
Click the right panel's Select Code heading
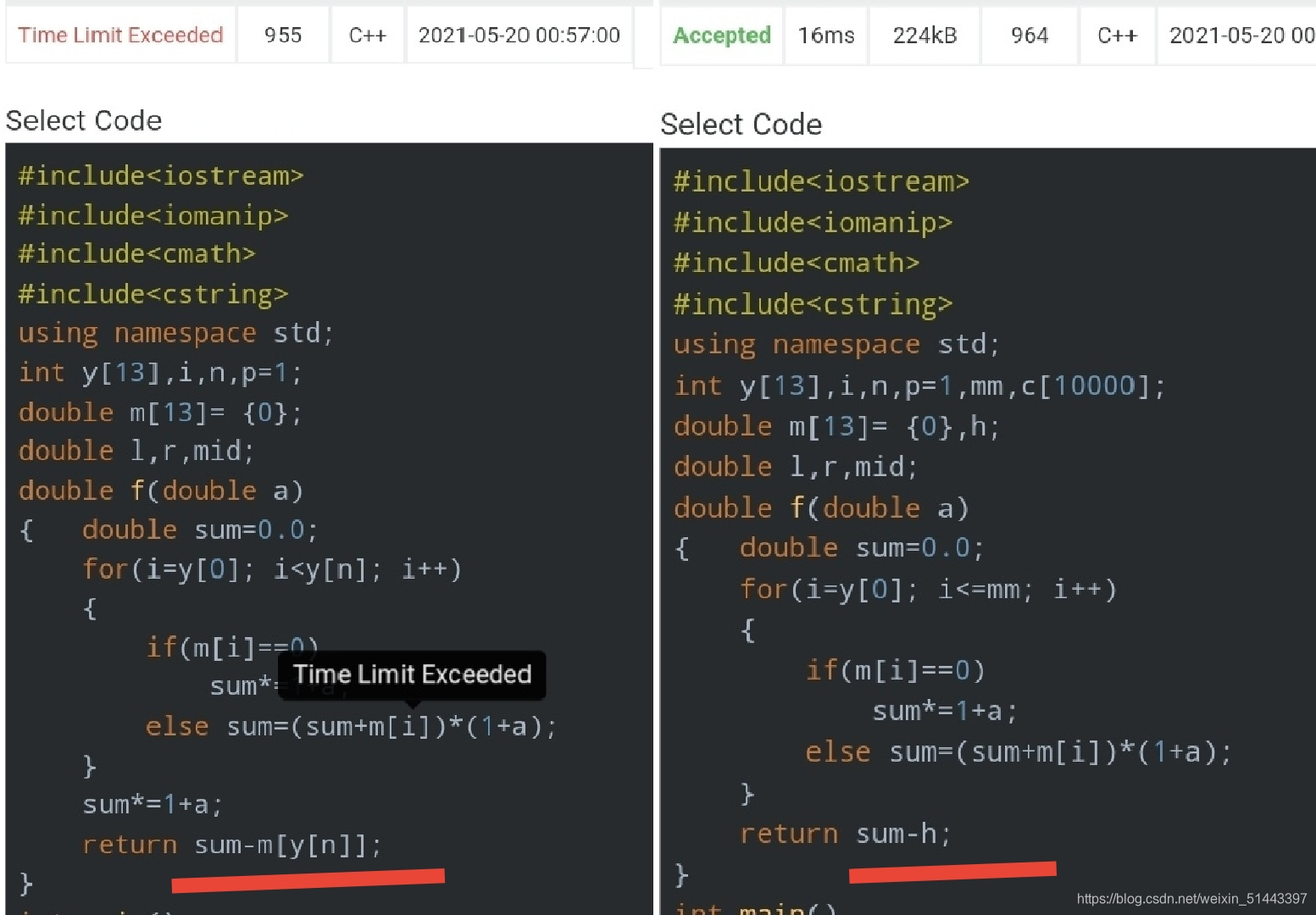(x=741, y=125)
